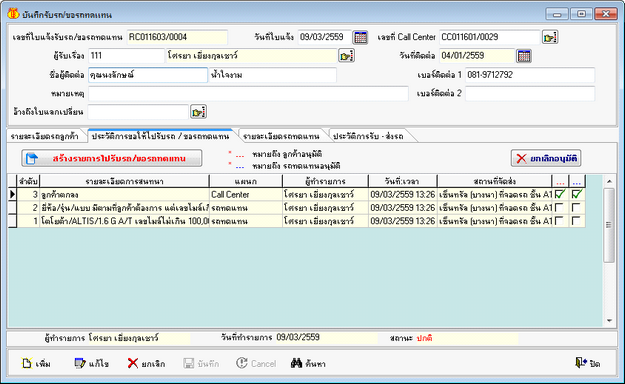Close window with red X title button
The image size is (625, 384).
606,14
